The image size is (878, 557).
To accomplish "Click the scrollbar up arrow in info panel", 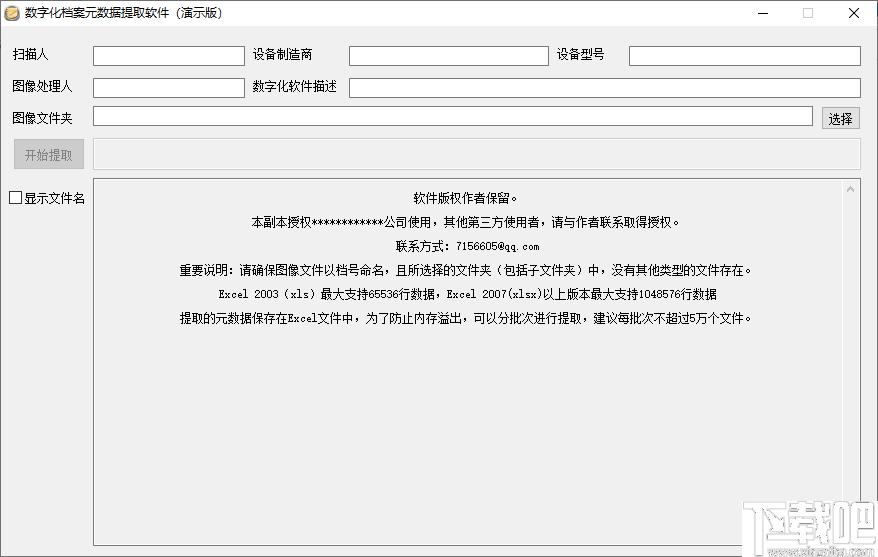I will [850, 189].
